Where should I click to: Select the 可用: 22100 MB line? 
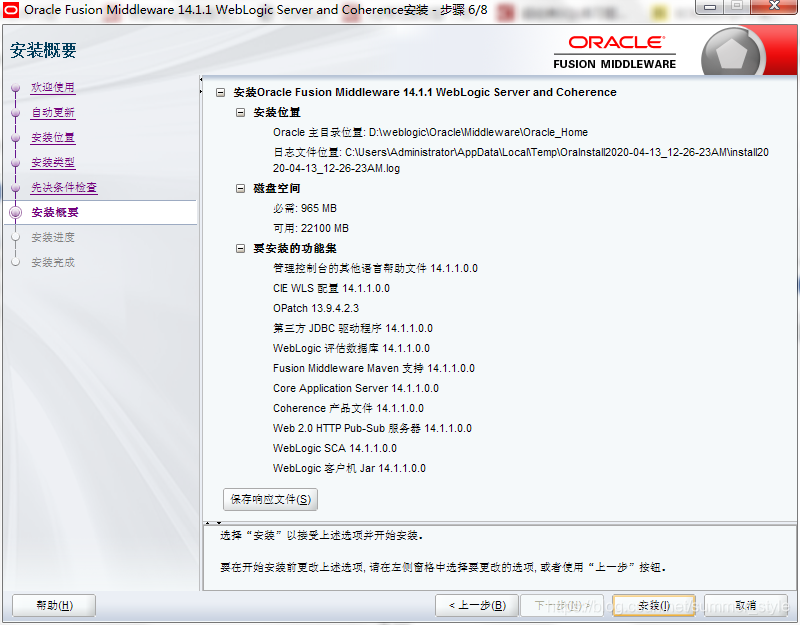311,228
